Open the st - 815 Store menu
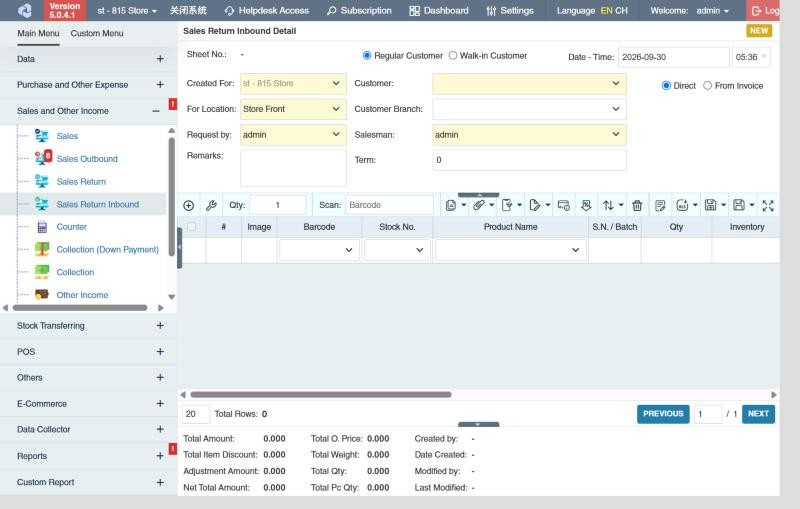 tap(127, 11)
